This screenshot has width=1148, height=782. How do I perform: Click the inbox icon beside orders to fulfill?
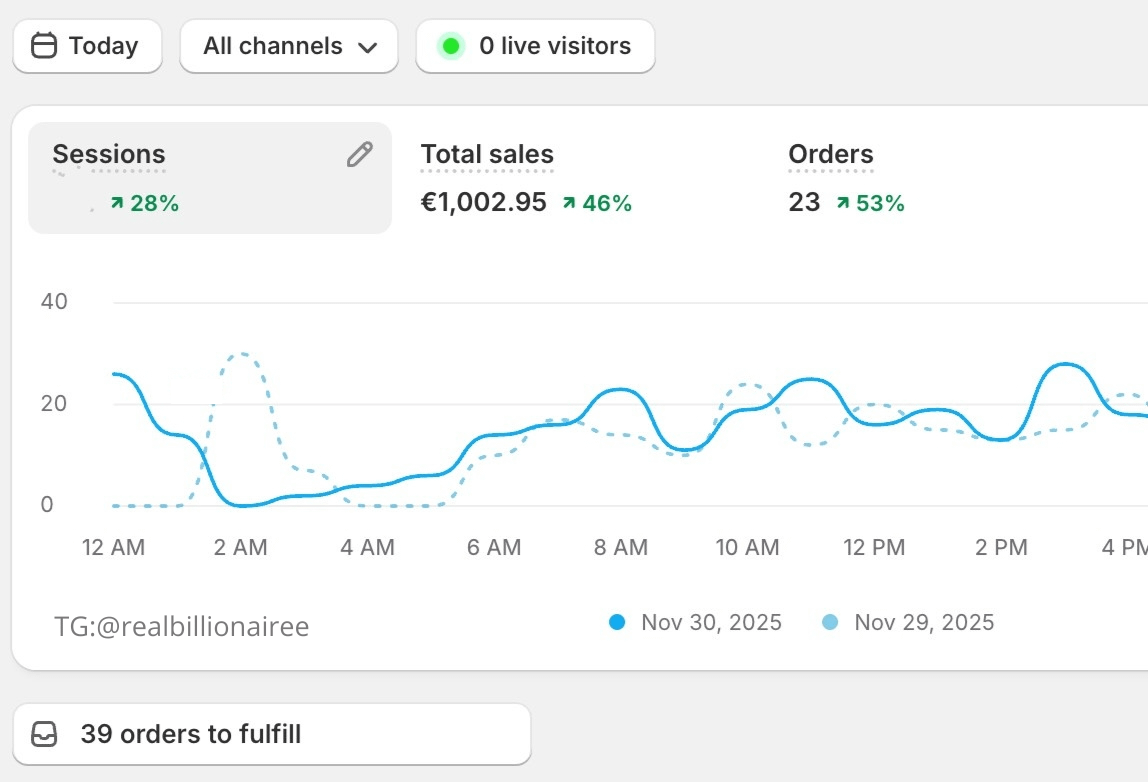pos(44,734)
